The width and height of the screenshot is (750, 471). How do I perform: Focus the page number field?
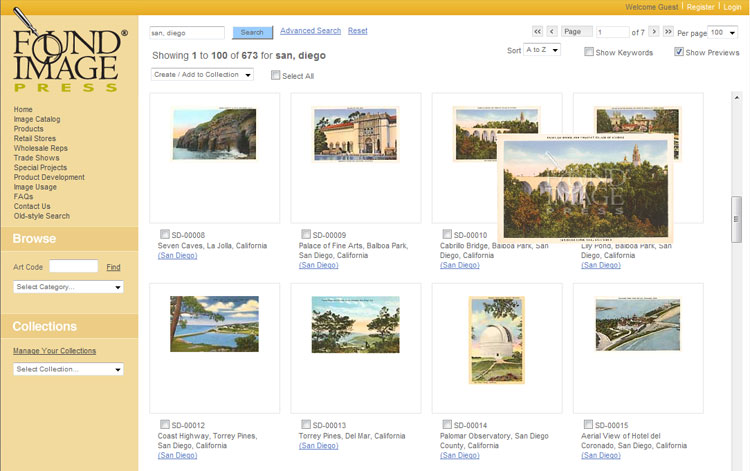(x=612, y=32)
